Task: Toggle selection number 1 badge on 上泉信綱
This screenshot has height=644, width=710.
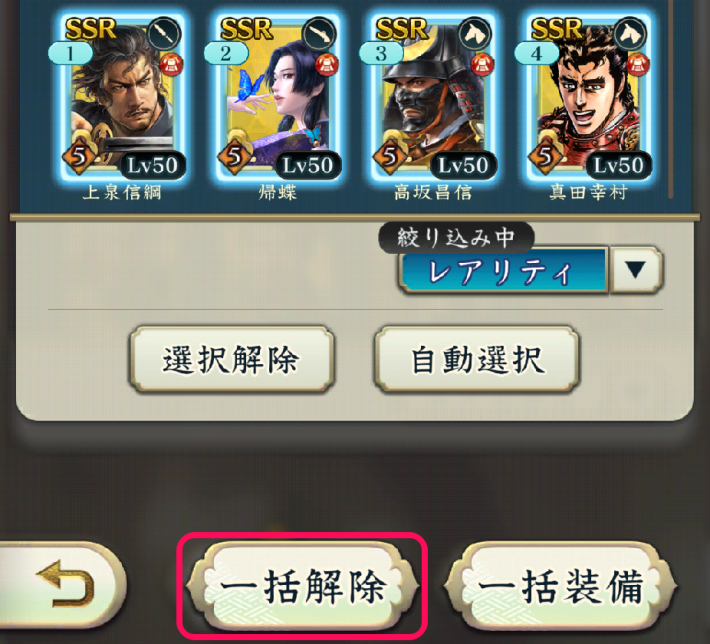Action: coord(71,53)
